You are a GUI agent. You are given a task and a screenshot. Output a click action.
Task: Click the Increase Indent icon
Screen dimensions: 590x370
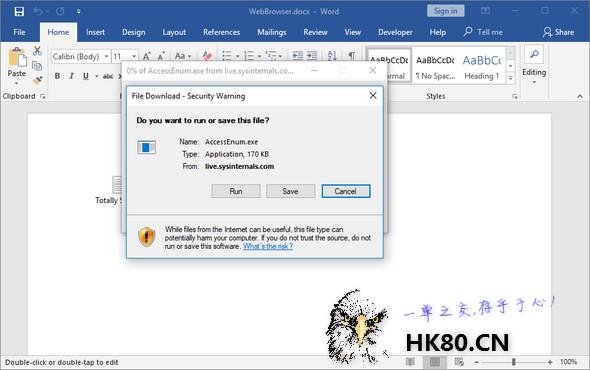coord(312,56)
